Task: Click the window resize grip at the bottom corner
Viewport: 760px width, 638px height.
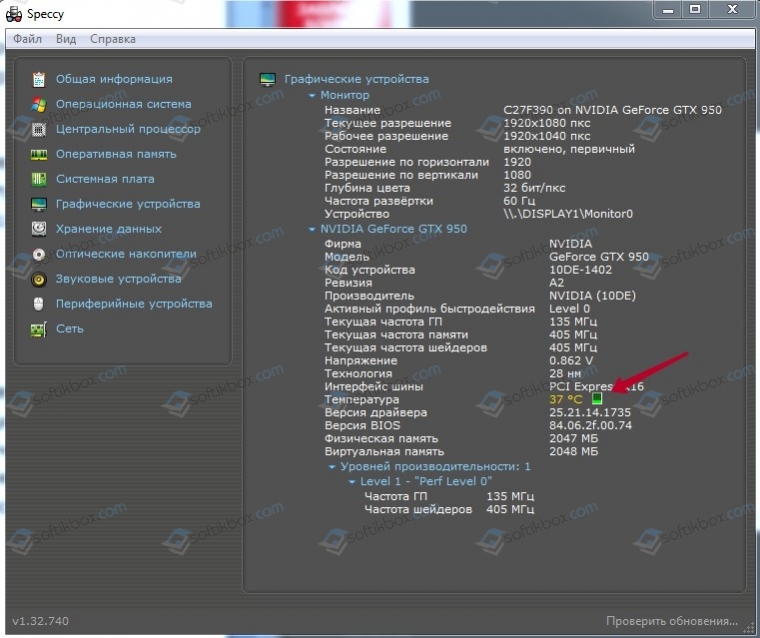Action: point(749,629)
